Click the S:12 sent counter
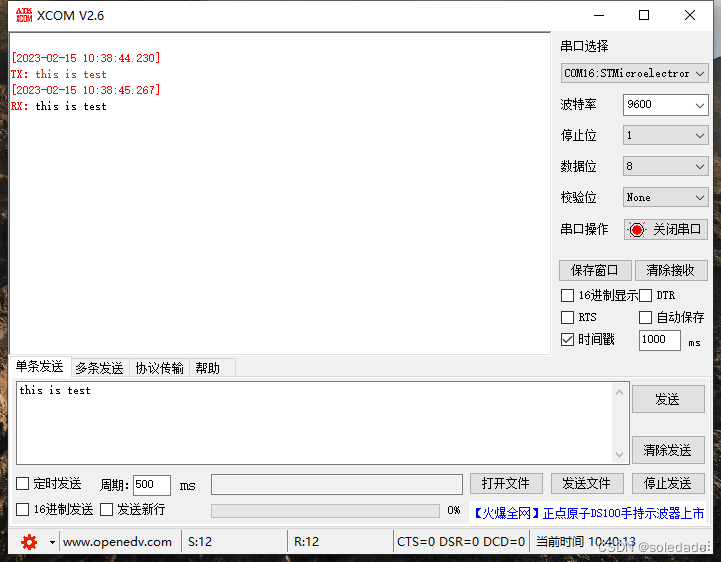 pos(200,542)
